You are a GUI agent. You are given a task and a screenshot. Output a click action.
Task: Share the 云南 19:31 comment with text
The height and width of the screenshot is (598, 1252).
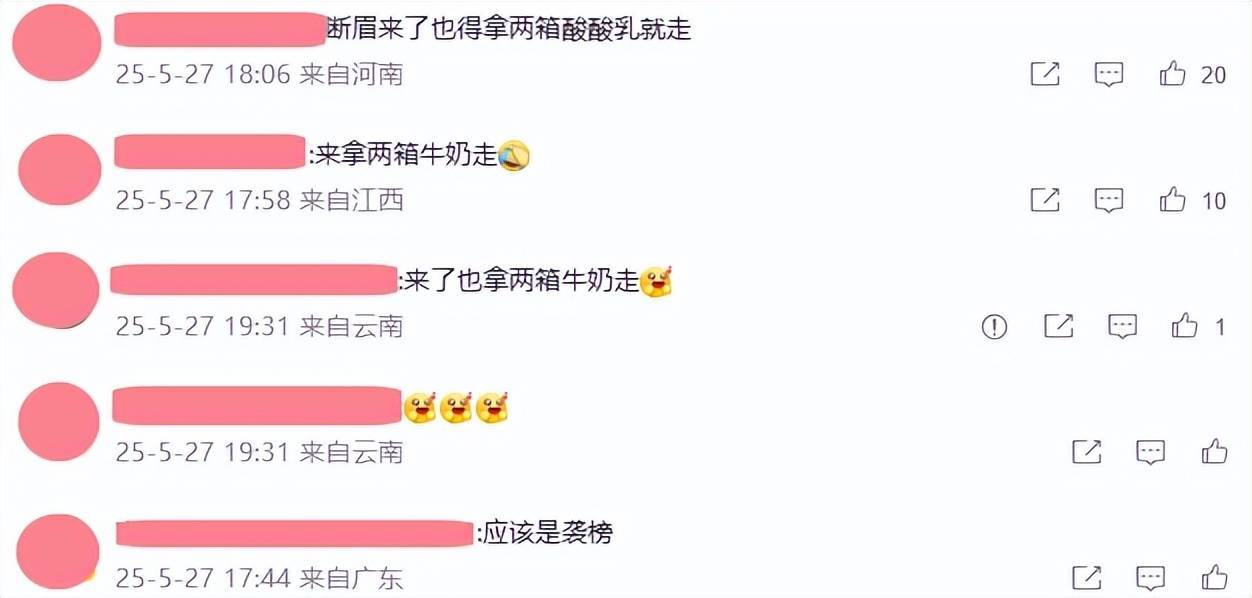pos(1059,325)
